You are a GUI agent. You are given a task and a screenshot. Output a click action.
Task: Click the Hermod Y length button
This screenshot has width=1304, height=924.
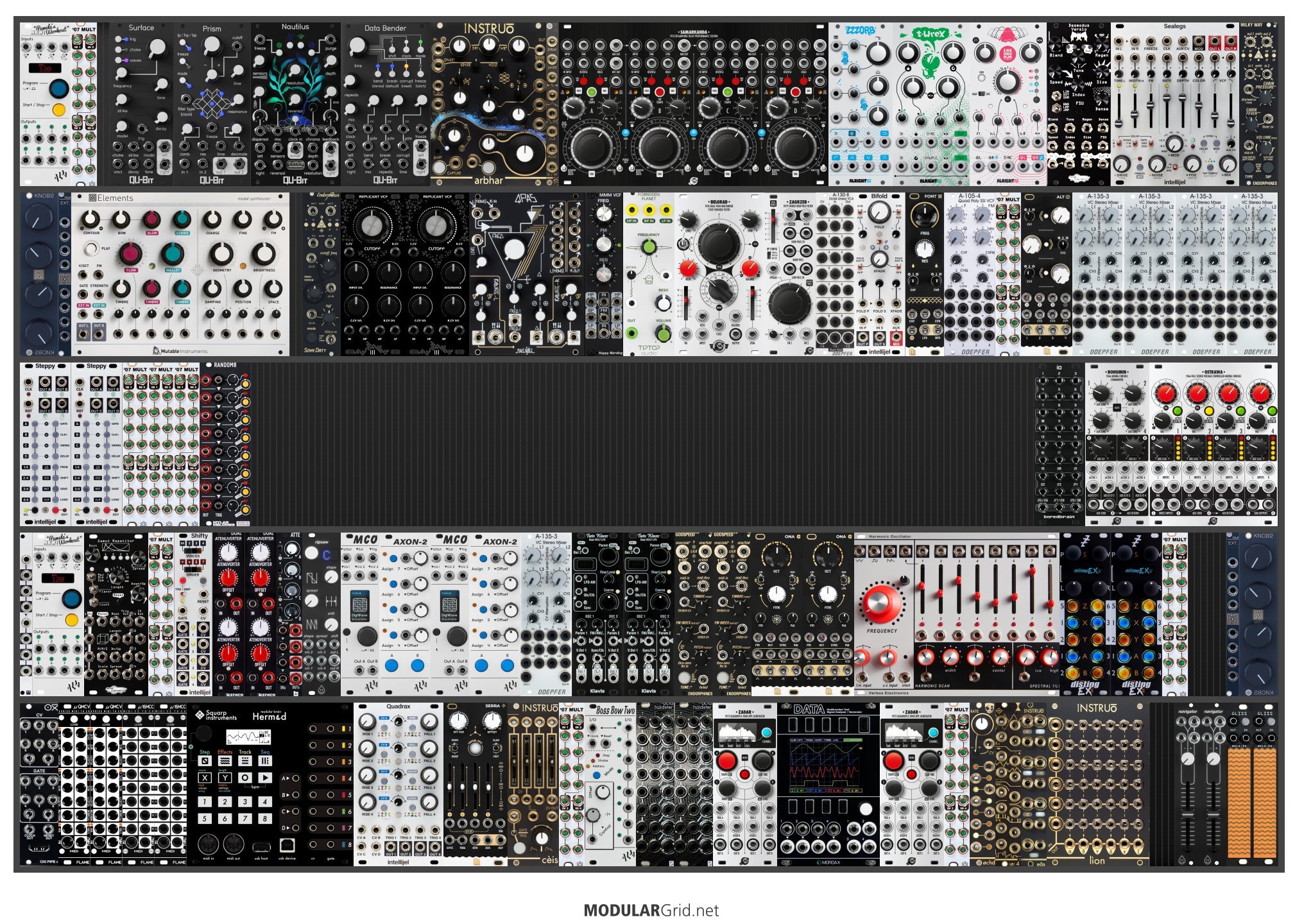[x=225, y=778]
